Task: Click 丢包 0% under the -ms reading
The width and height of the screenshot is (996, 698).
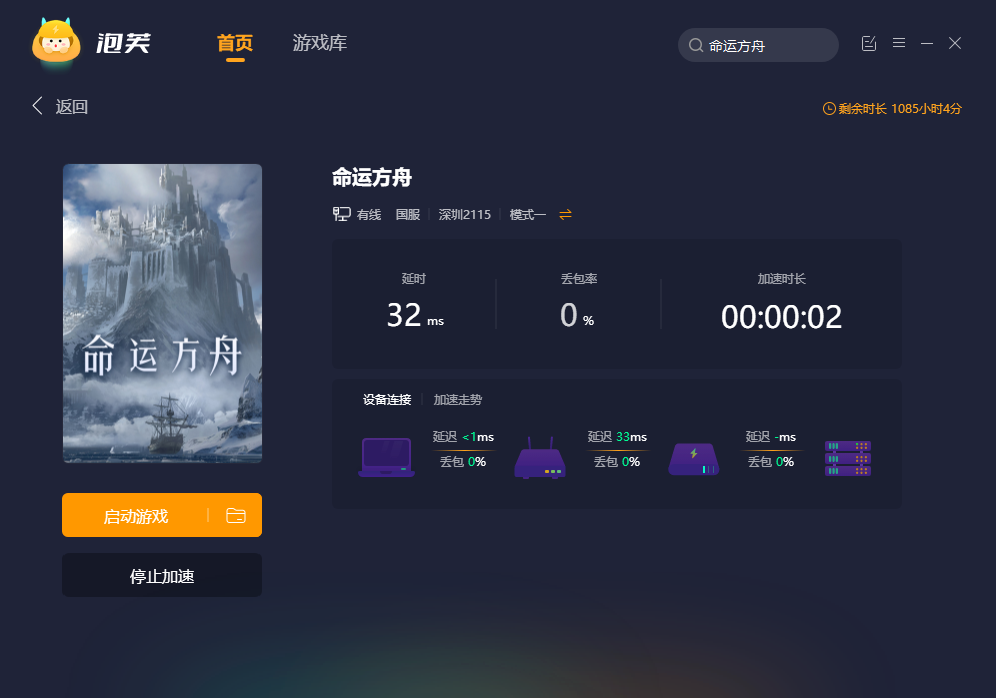Action: pyautogui.click(x=771, y=462)
